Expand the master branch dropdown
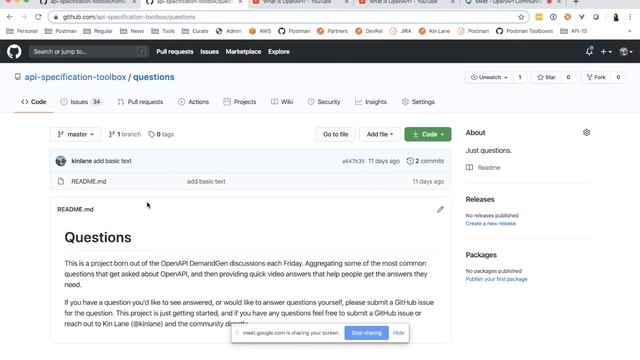This screenshot has height=360, width=640. click(x=76, y=134)
